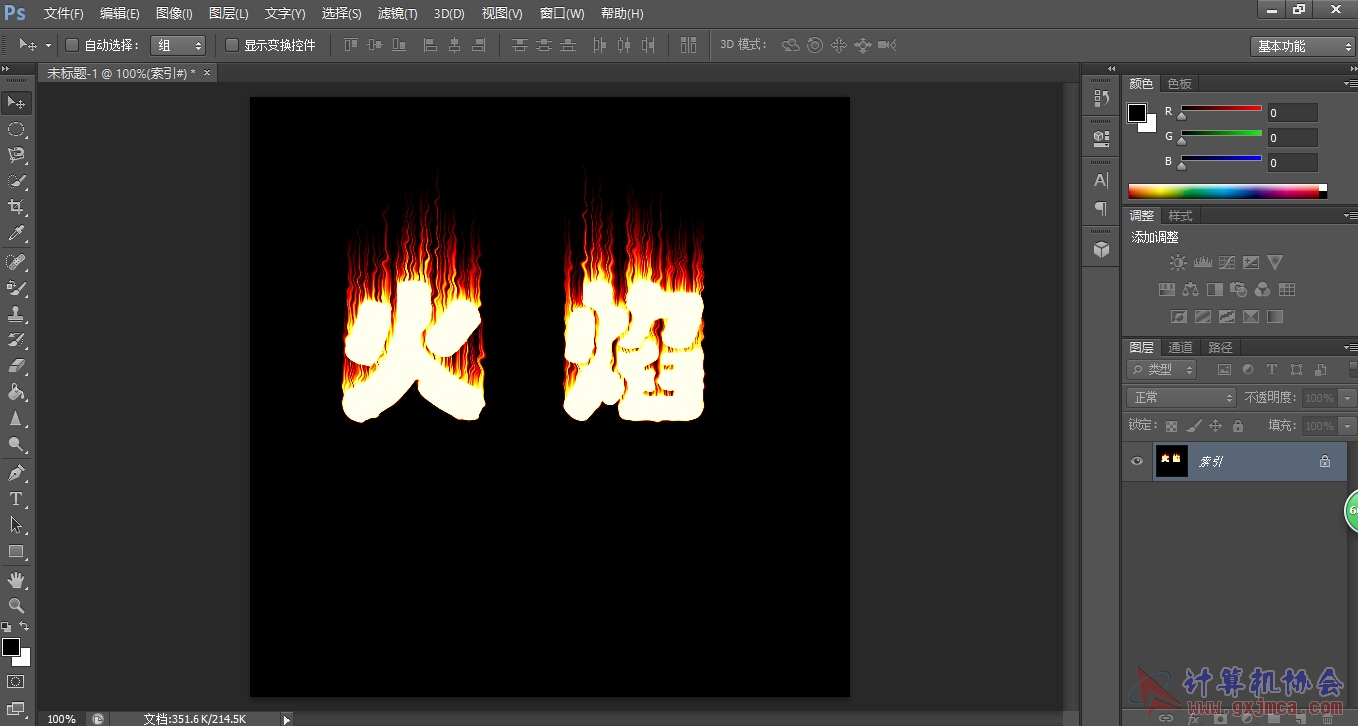
Task: Select the Paint Bucket tool
Action: tap(16, 392)
